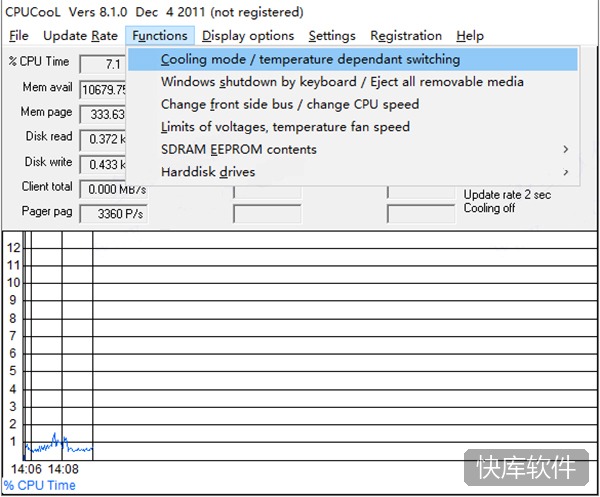Click the Client total 0.000 MB/s field
Screen dimensions: 600x497
pyautogui.click(x=114, y=189)
